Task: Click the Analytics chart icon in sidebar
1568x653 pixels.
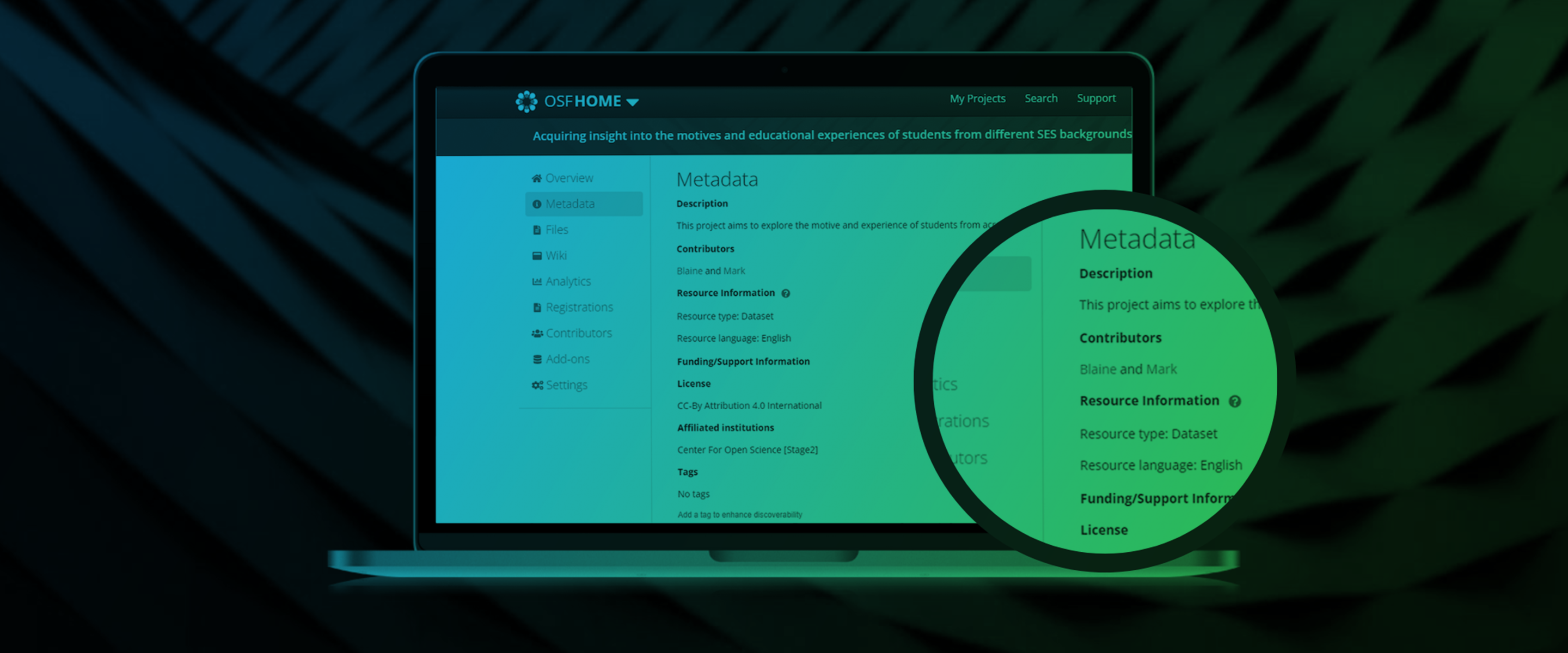Action: (537, 282)
